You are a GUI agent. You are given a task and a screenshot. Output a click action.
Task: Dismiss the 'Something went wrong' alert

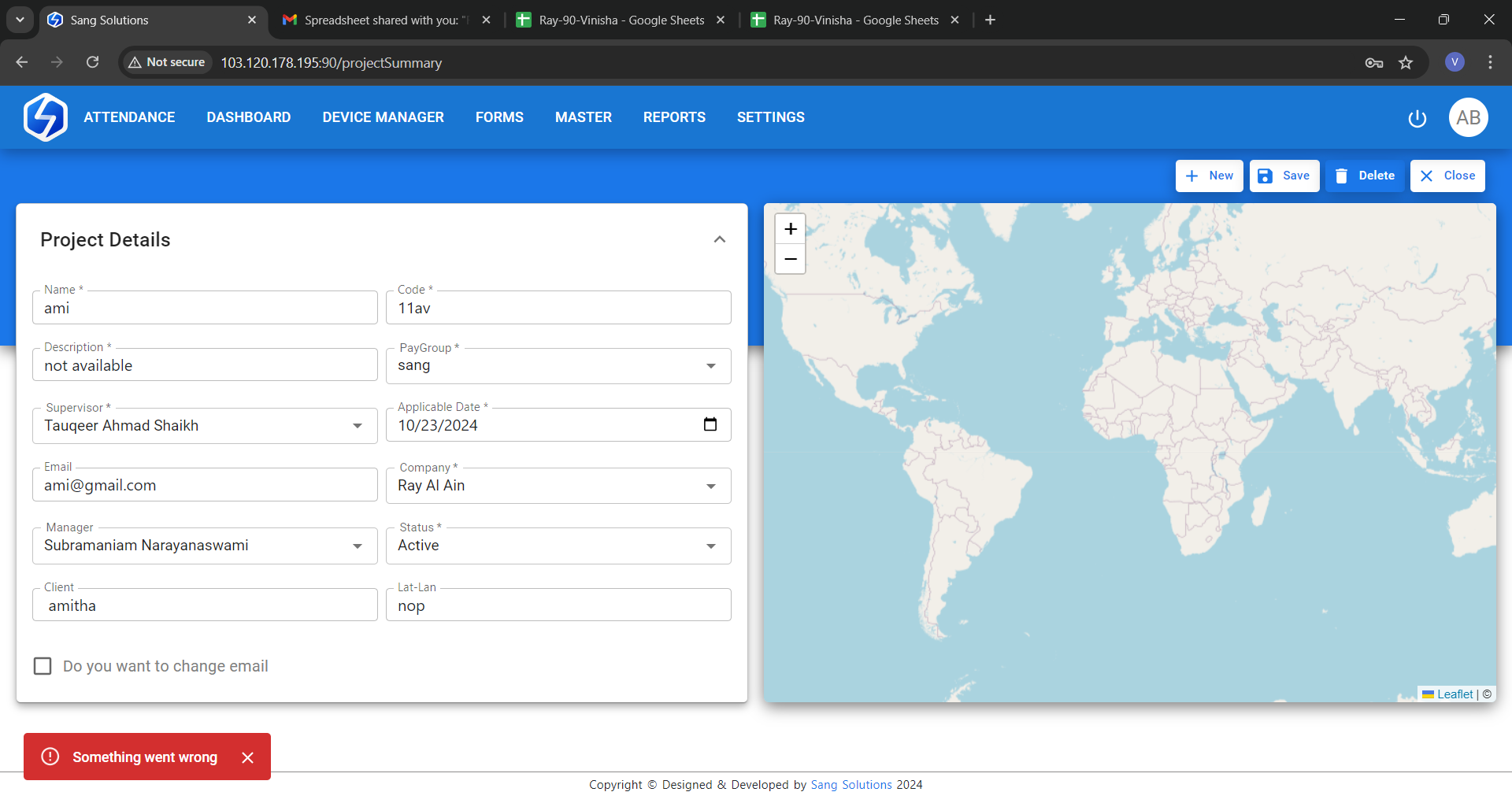click(247, 757)
